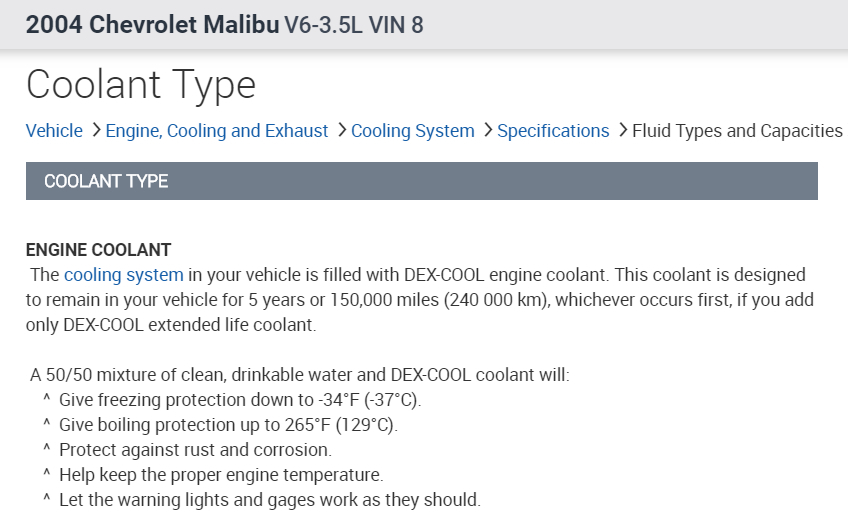848x518 pixels.
Task: Click the 2004 Chevrolet Malibu vehicle title
Action: tap(152, 24)
